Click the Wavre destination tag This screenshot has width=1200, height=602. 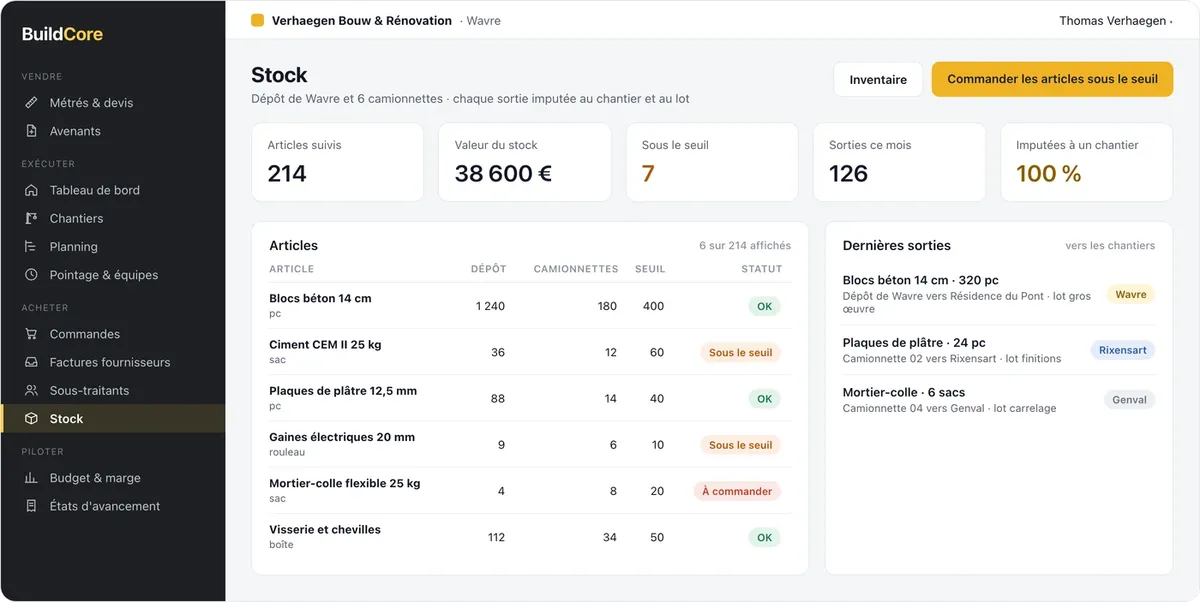point(1131,295)
